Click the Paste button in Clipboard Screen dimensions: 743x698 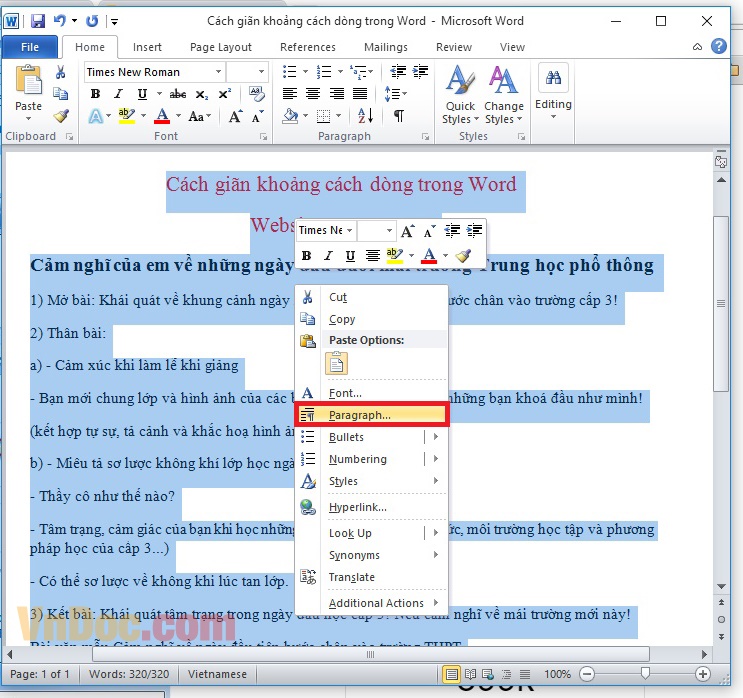click(28, 92)
